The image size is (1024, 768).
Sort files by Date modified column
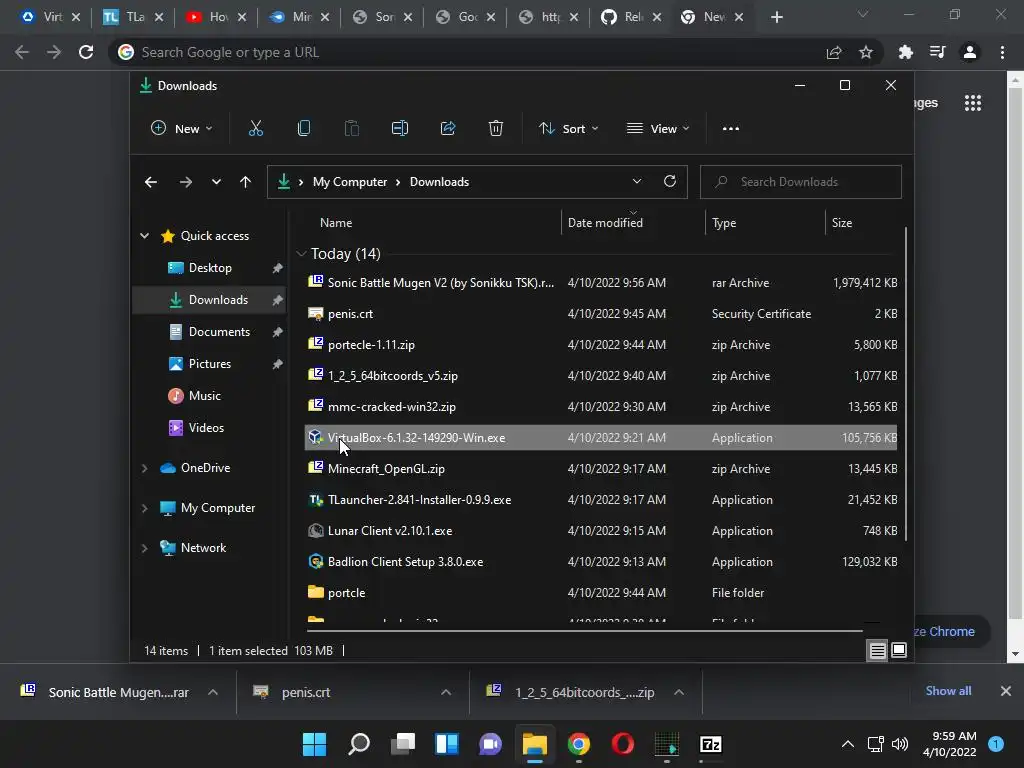(x=605, y=223)
